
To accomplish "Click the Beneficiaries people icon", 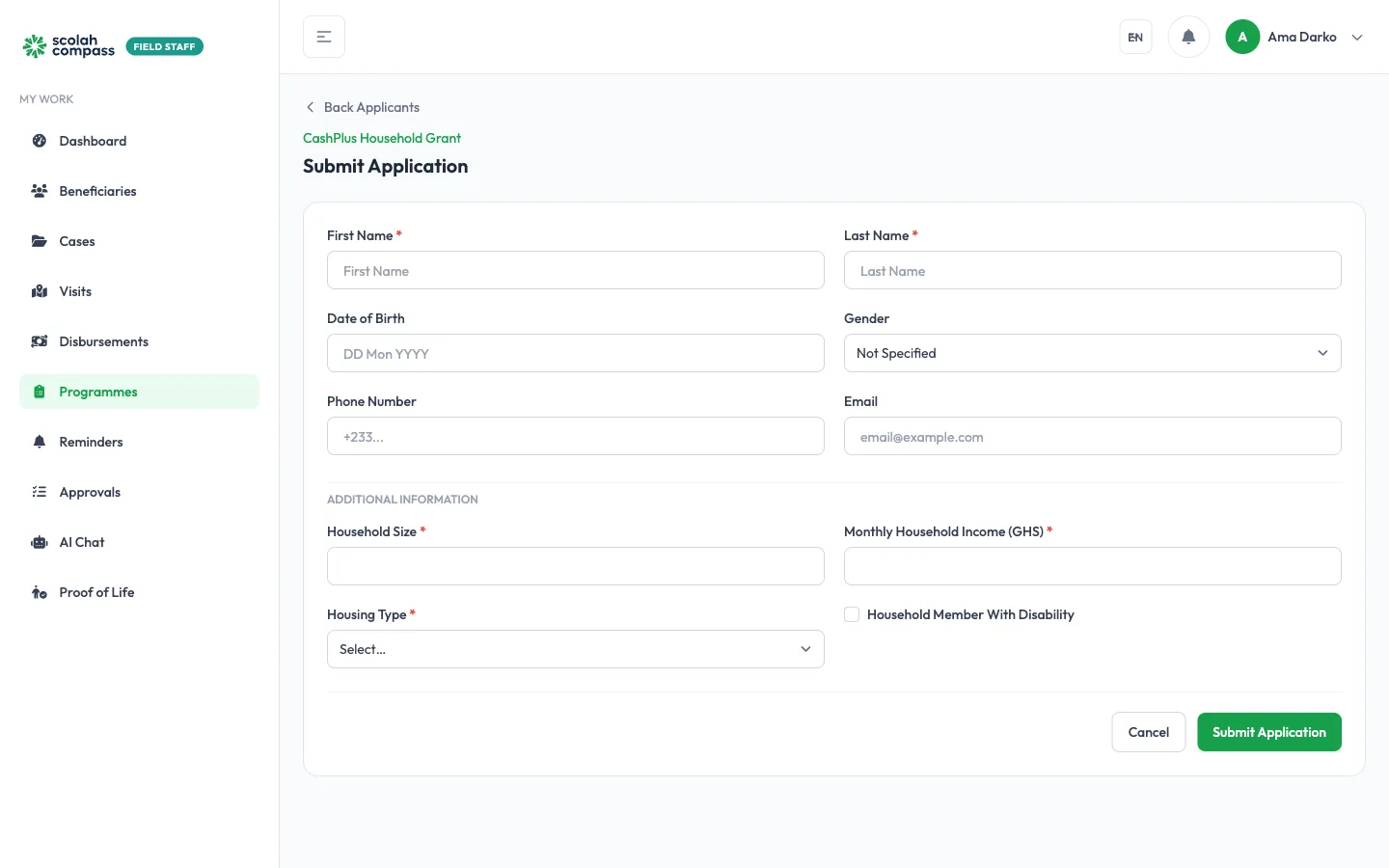I will (x=40, y=191).
